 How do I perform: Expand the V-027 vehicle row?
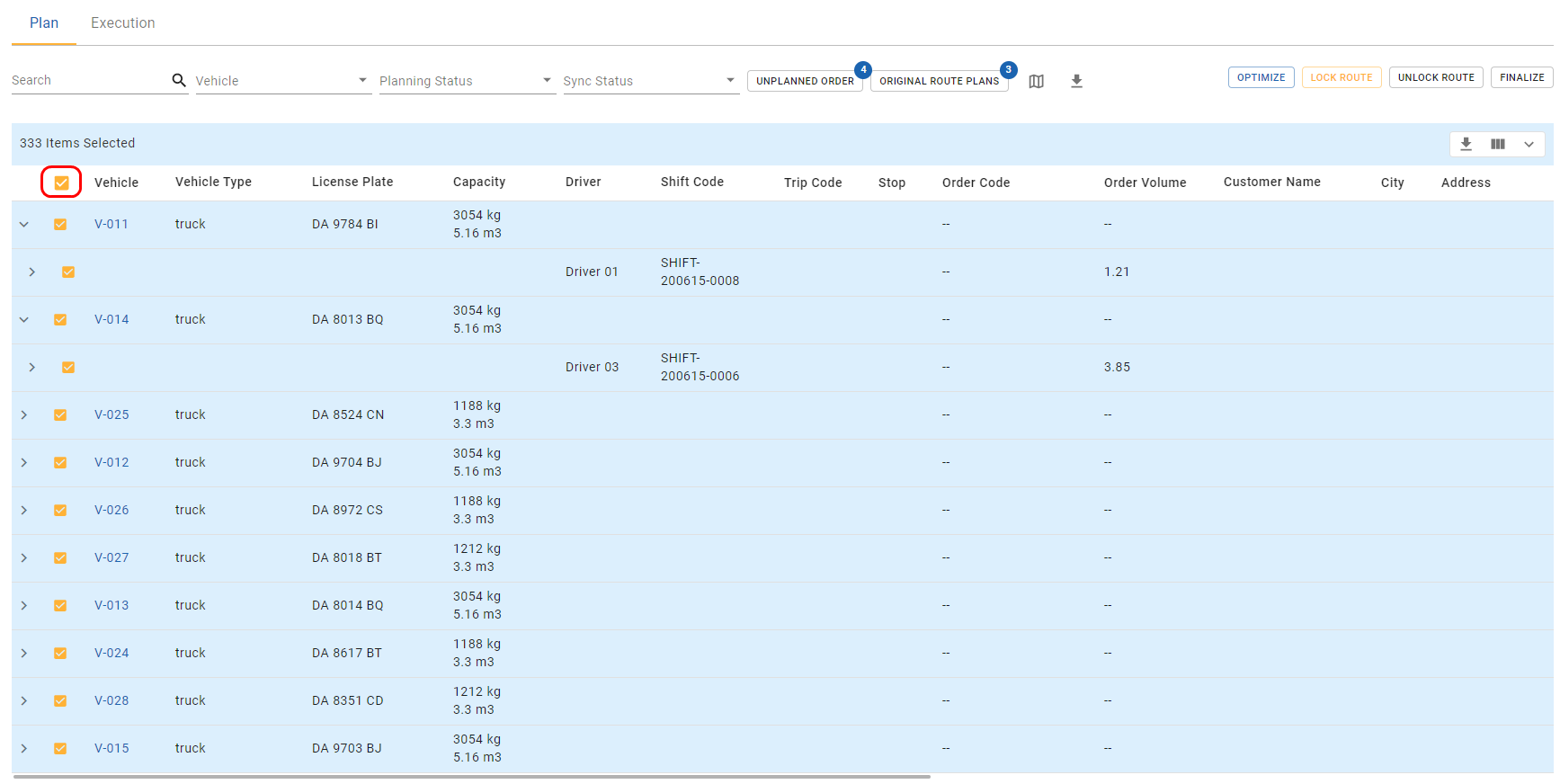point(24,557)
